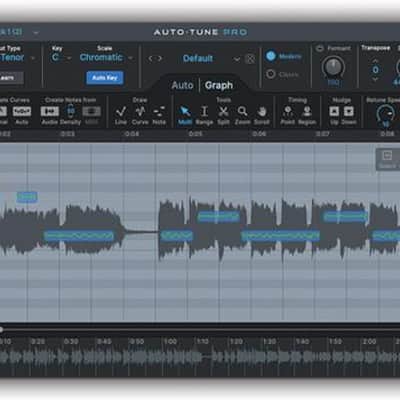
Task: Click the 0:06 mark on time ruler
Action: [x=259, y=134]
